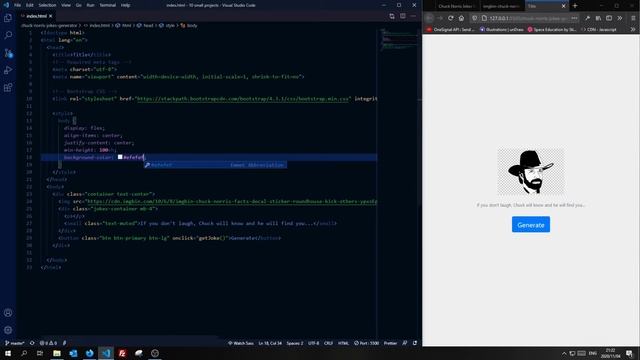Open the editor More Actions ellipsis
The width and height of the screenshot is (640, 360).
point(413,16)
